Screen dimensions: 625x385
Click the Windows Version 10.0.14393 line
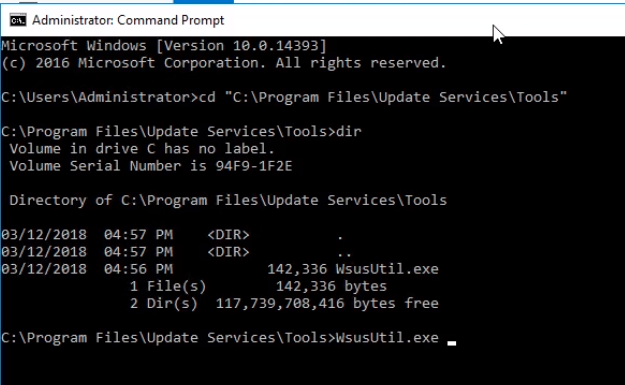(x=164, y=46)
